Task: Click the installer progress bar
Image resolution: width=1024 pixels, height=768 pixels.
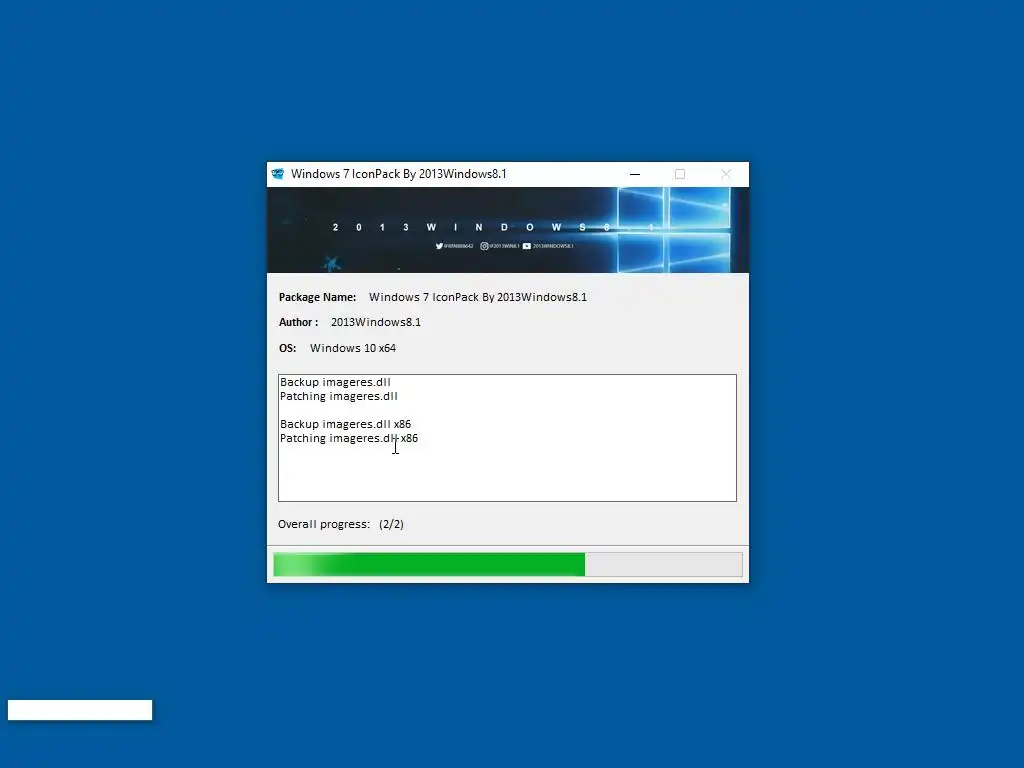Action: (x=507, y=564)
